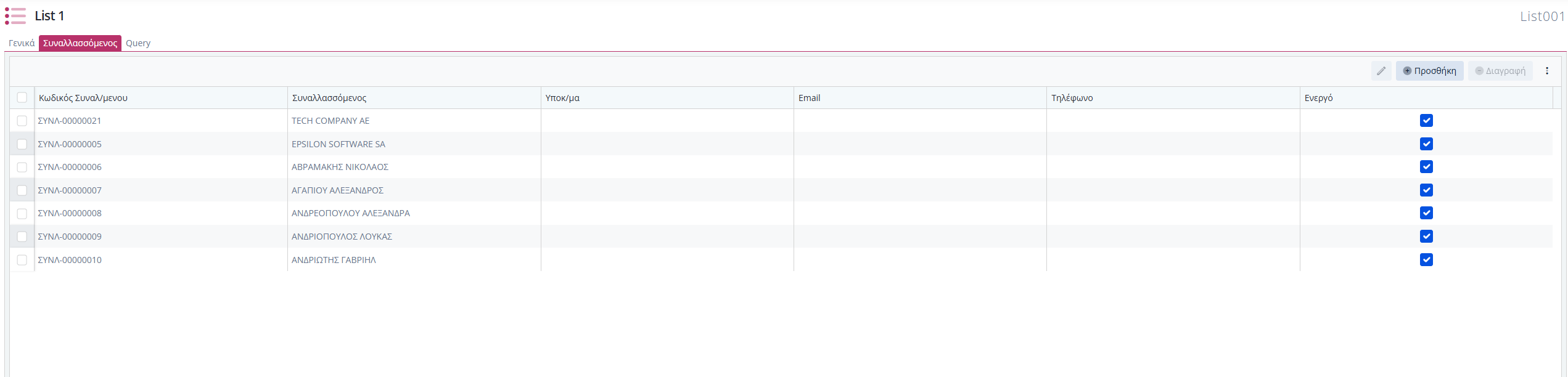
Task: Uncheck Ενεργό for ΑΝΔΡΙΟΠΟΥΛΟΣ ΛΟΥΚΑΣ
Action: pos(1426,237)
